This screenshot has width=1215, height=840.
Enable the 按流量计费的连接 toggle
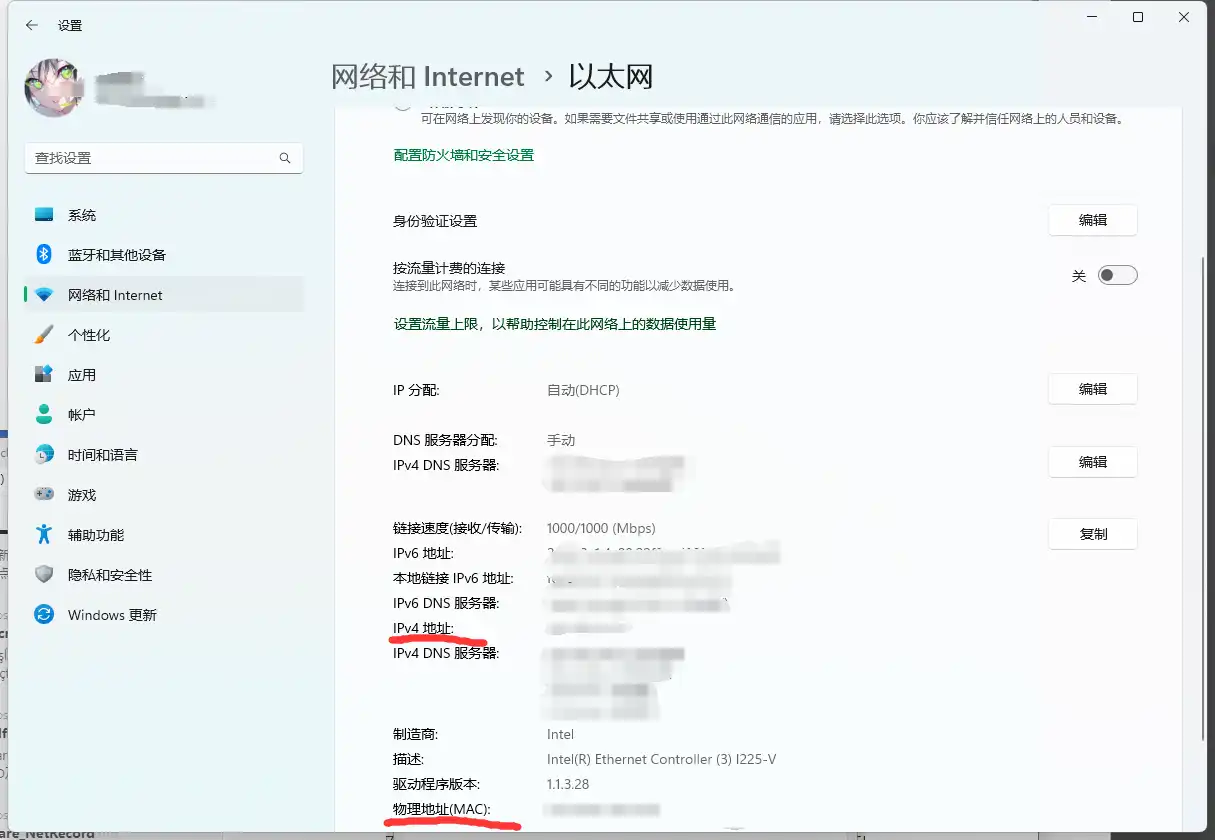click(x=1117, y=274)
